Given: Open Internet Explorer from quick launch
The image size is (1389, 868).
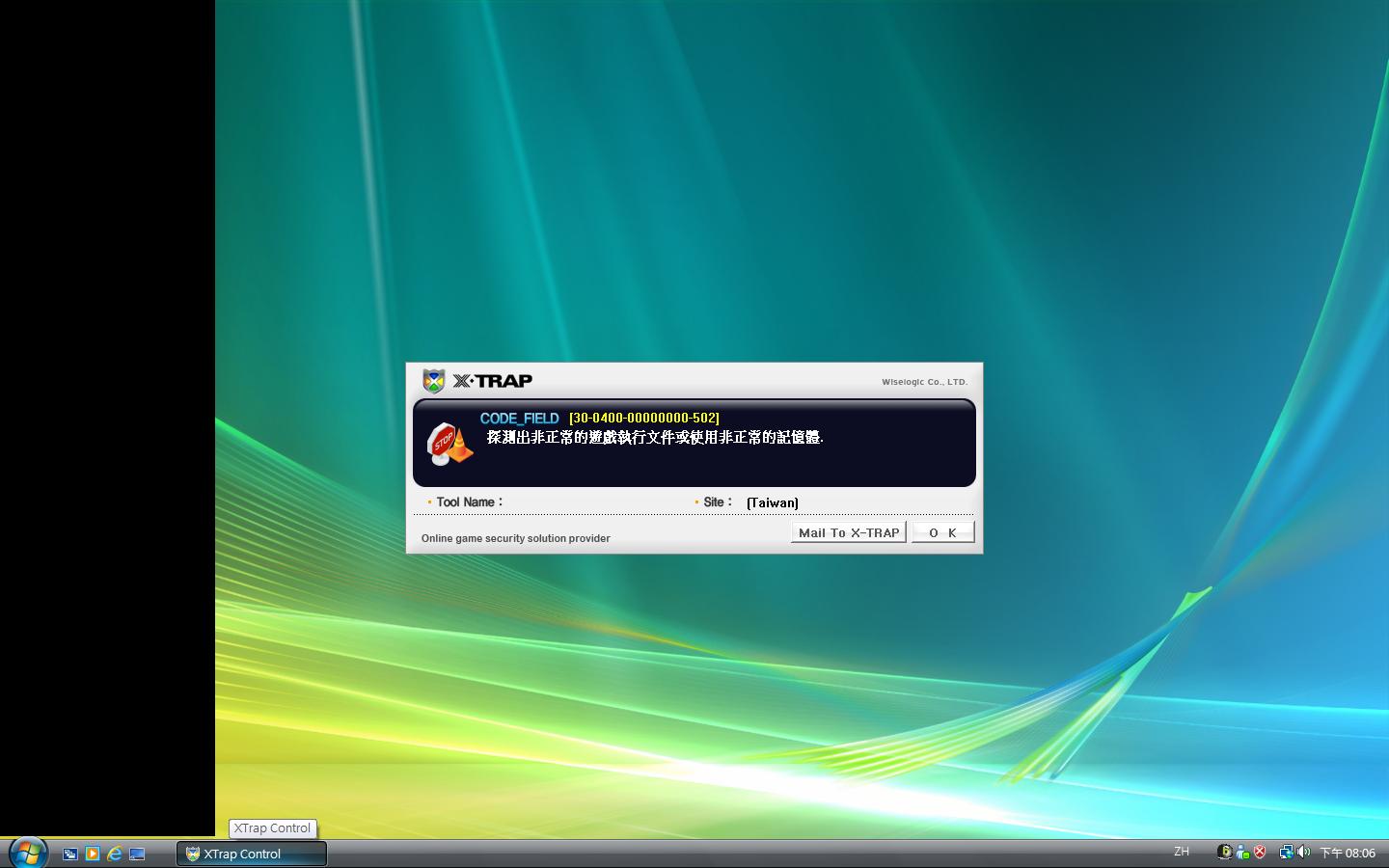Looking at the screenshot, I should pyautogui.click(x=115, y=854).
